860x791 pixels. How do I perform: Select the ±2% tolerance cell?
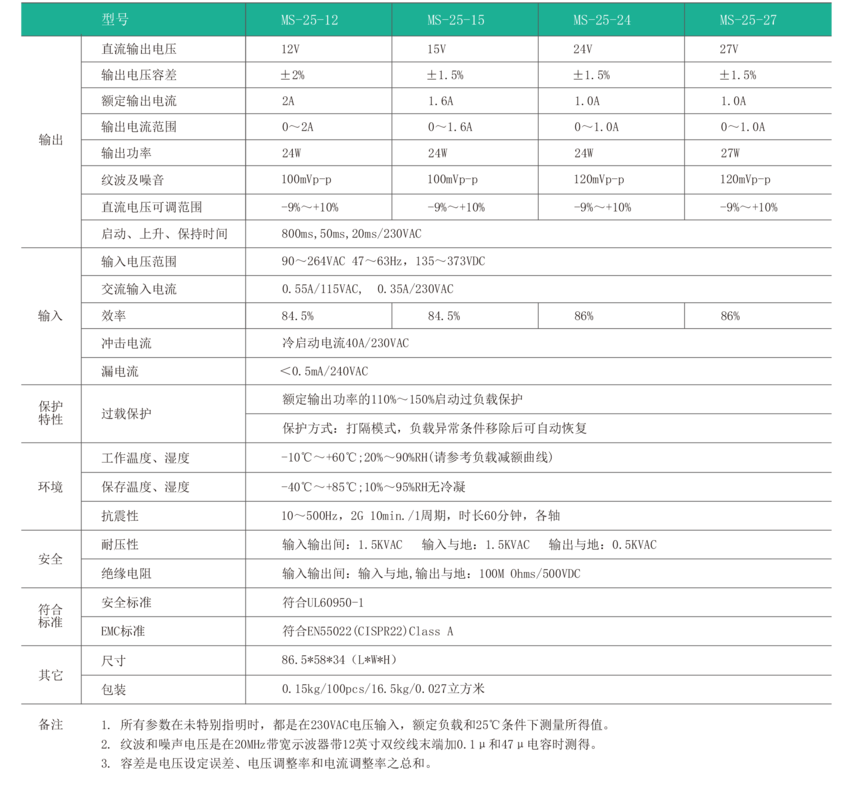click(292, 75)
